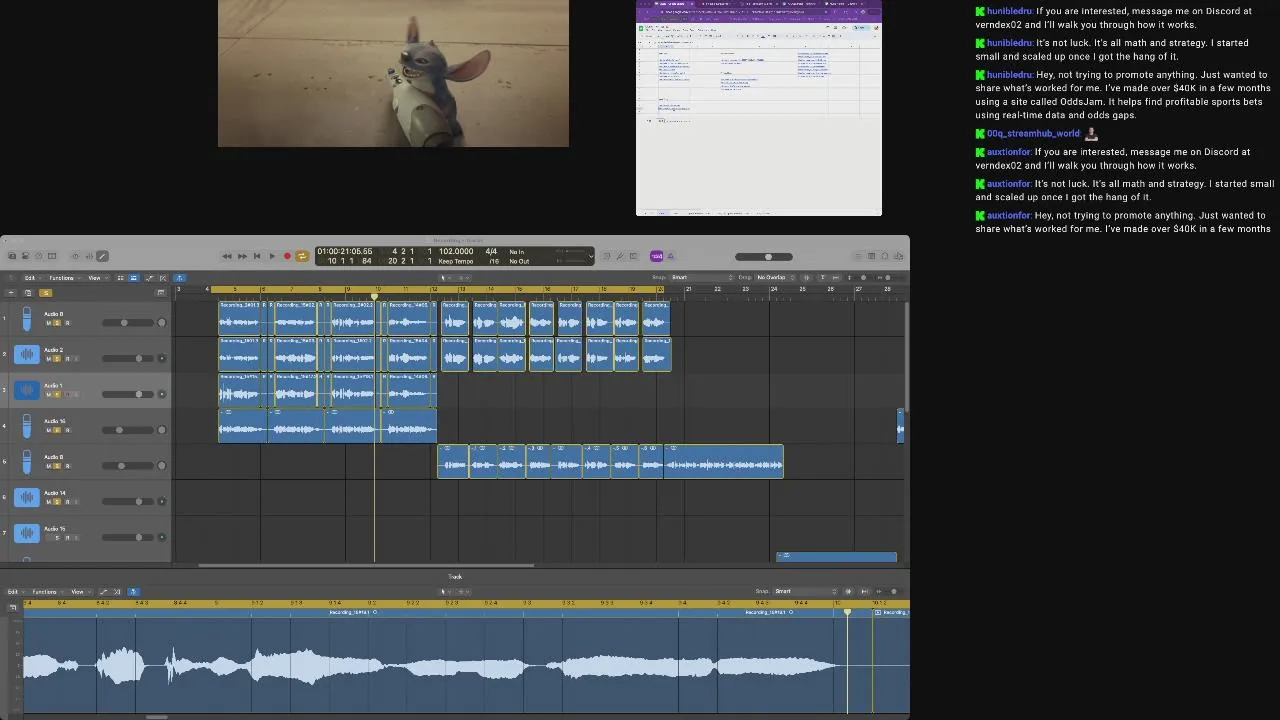Start playback with the Play button
The image size is (1280, 720).
click(x=272, y=256)
